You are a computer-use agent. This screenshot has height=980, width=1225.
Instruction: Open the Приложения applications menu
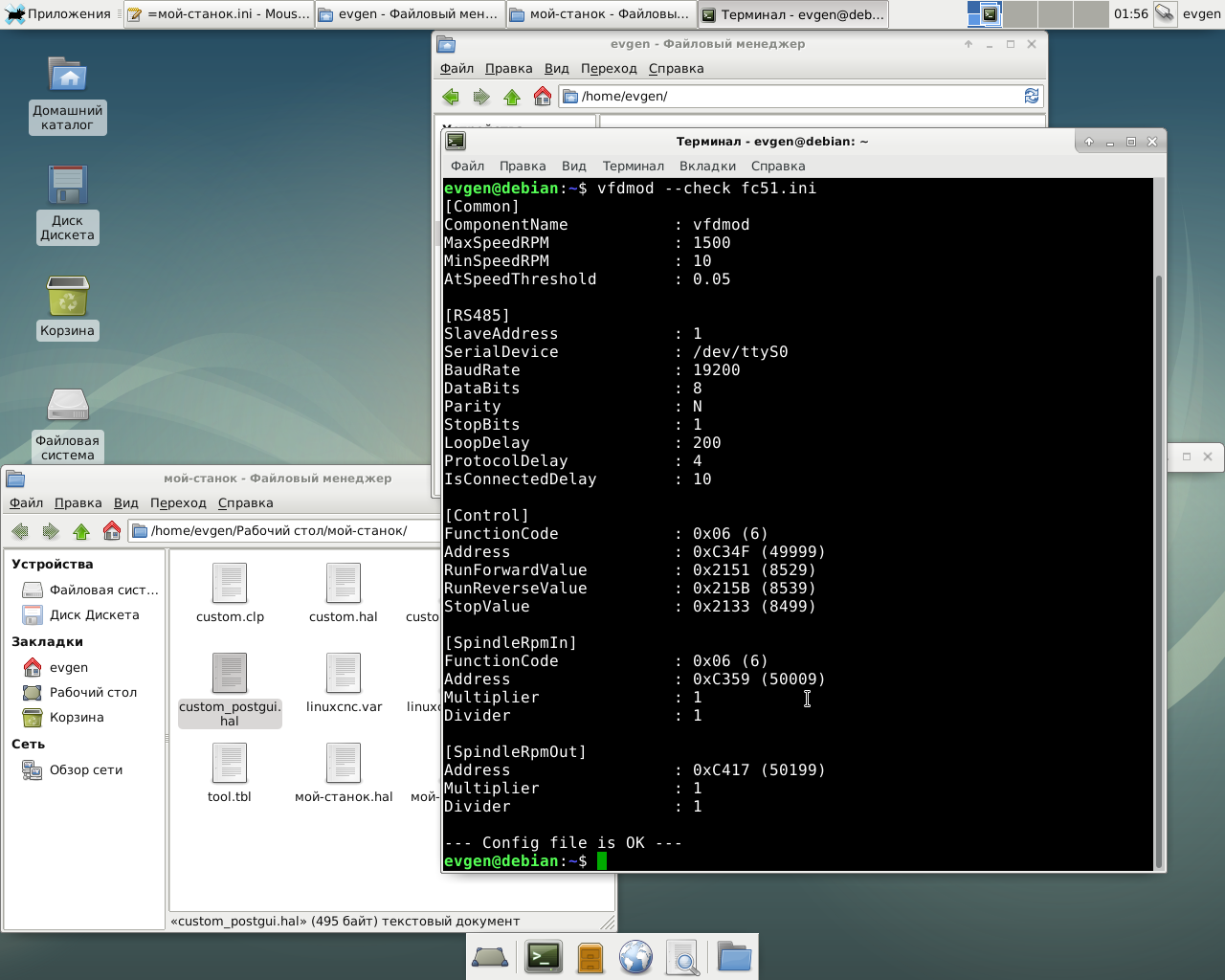[57, 14]
